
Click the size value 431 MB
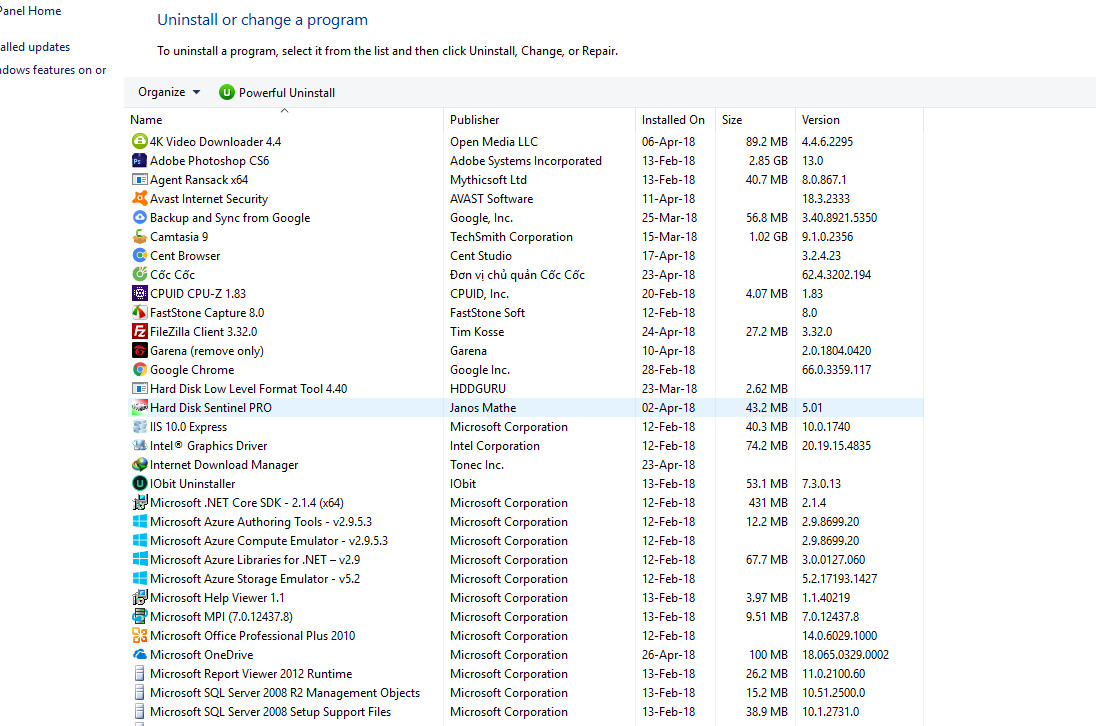767,502
